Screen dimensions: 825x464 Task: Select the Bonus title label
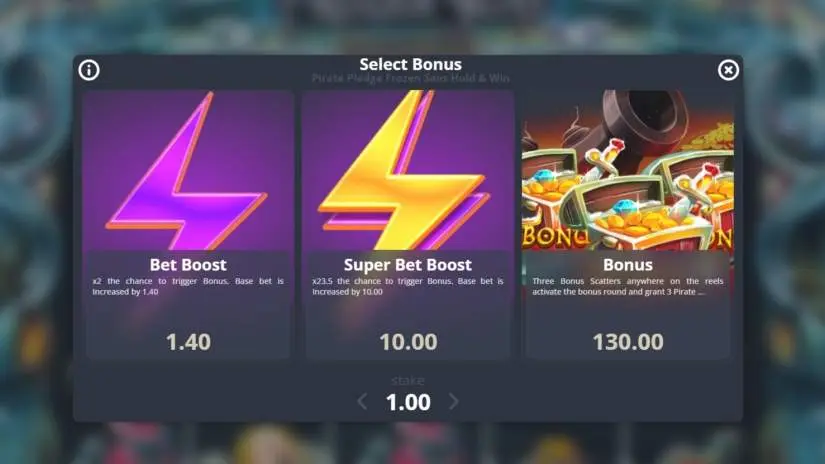(628, 265)
